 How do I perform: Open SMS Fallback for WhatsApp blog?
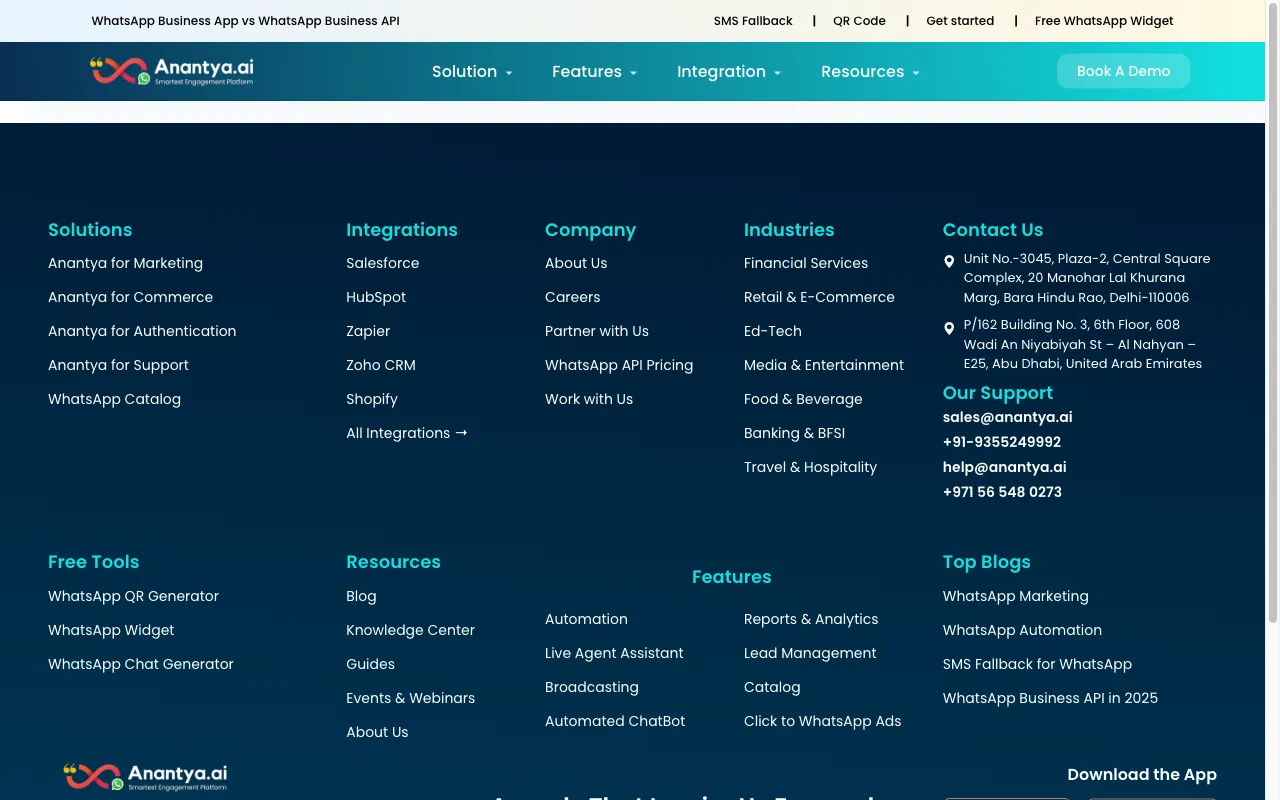point(1037,664)
